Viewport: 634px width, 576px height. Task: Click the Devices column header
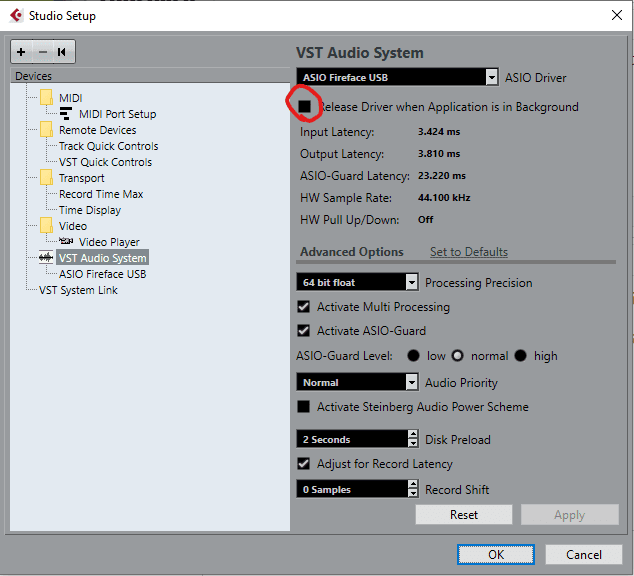[x=150, y=76]
